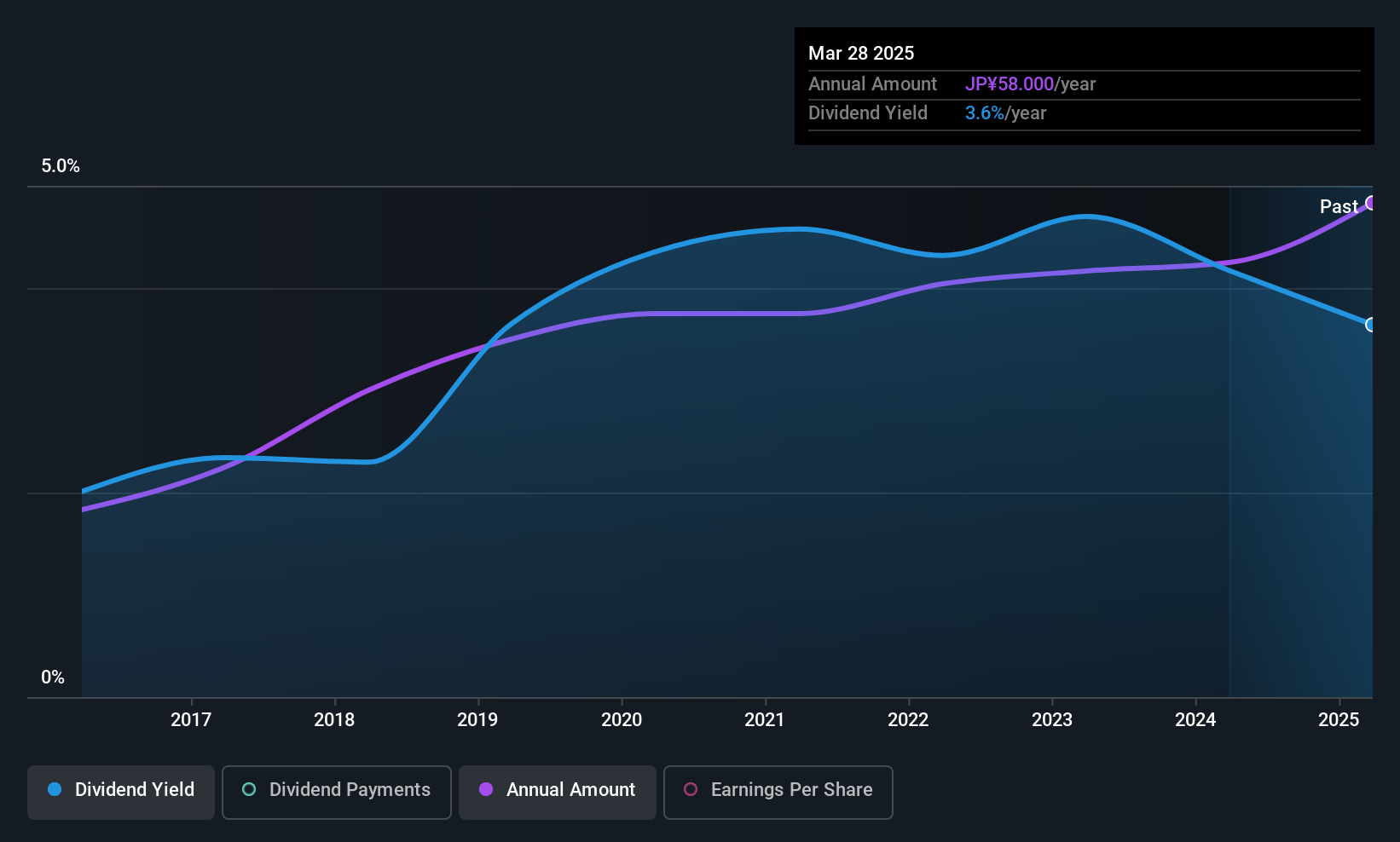The image size is (1400, 842).
Task: Click the 2021 label on the timeline
Action: (x=765, y=719)
